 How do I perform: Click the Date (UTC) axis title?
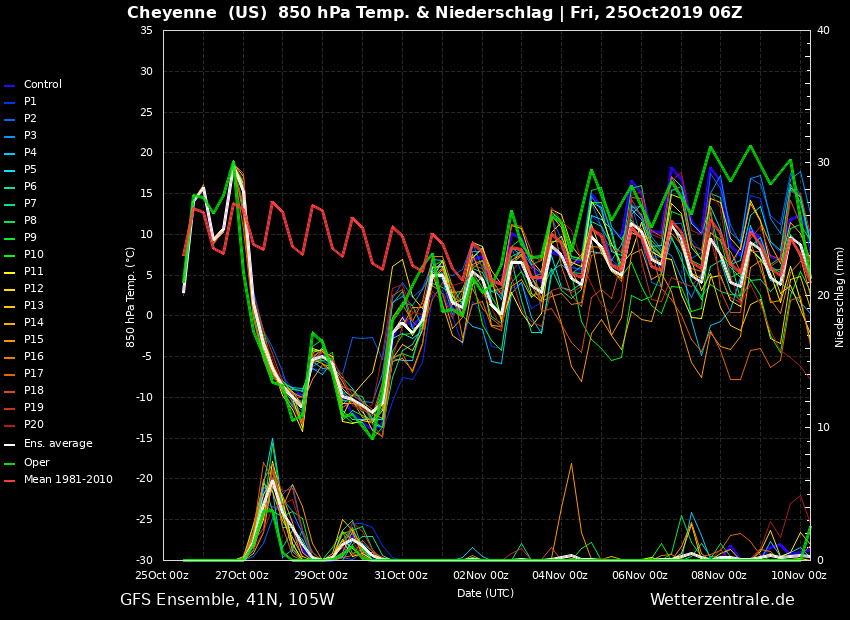[485, 593]
